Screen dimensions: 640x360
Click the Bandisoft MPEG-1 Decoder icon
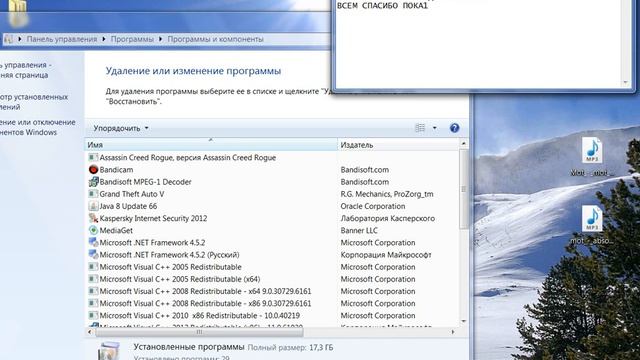[93, 182]
